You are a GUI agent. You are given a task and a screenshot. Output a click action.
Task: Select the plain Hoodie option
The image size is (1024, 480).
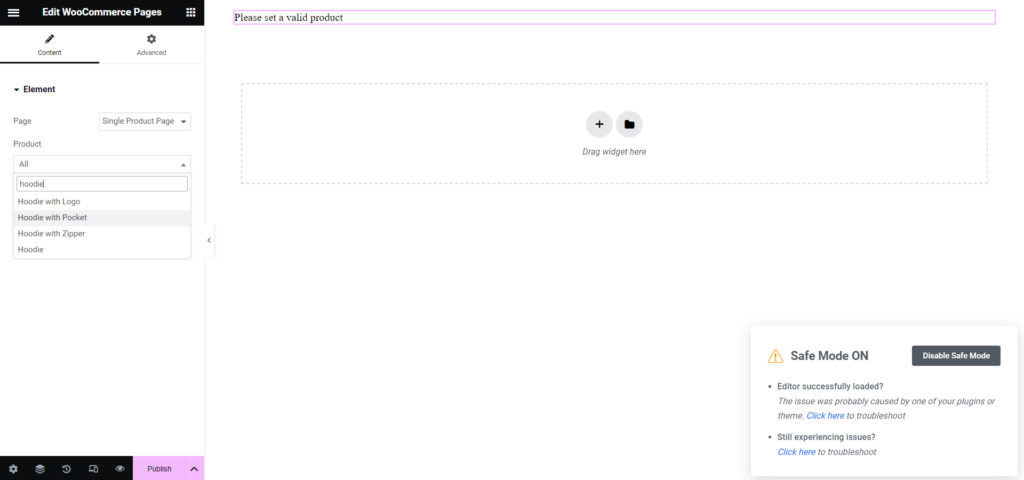pos(102,249)
